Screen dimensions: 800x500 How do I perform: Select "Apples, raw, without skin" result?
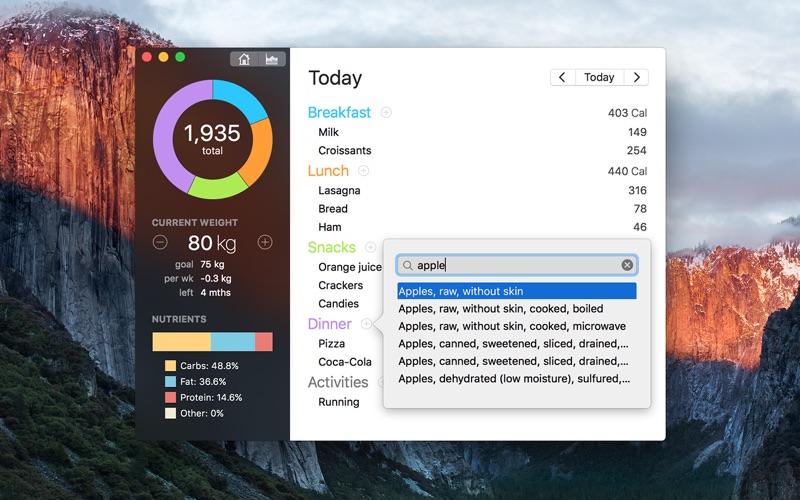[x=517, y=291]
